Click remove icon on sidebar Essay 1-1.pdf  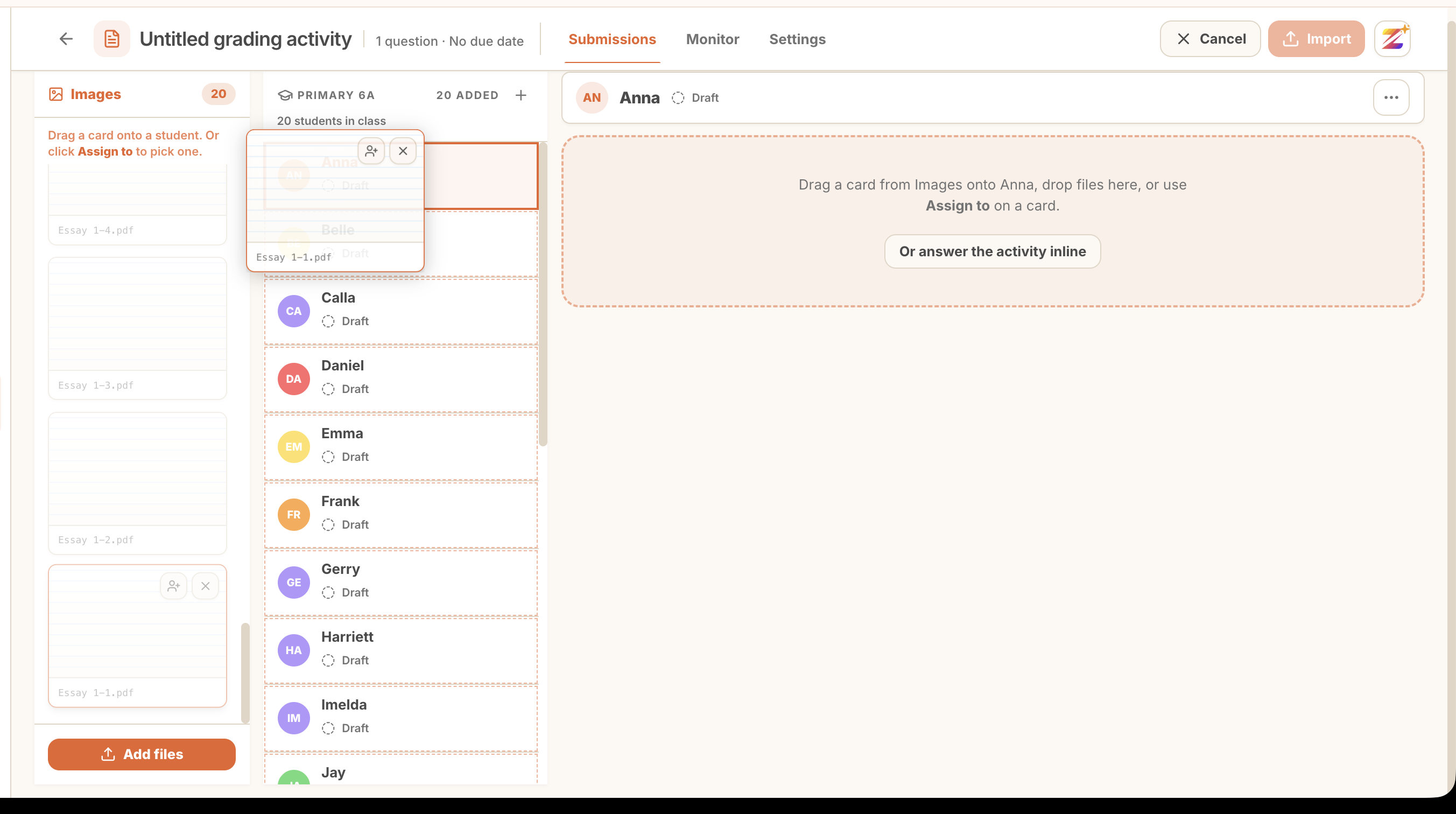pyautogui.click(x=205, y=586)
